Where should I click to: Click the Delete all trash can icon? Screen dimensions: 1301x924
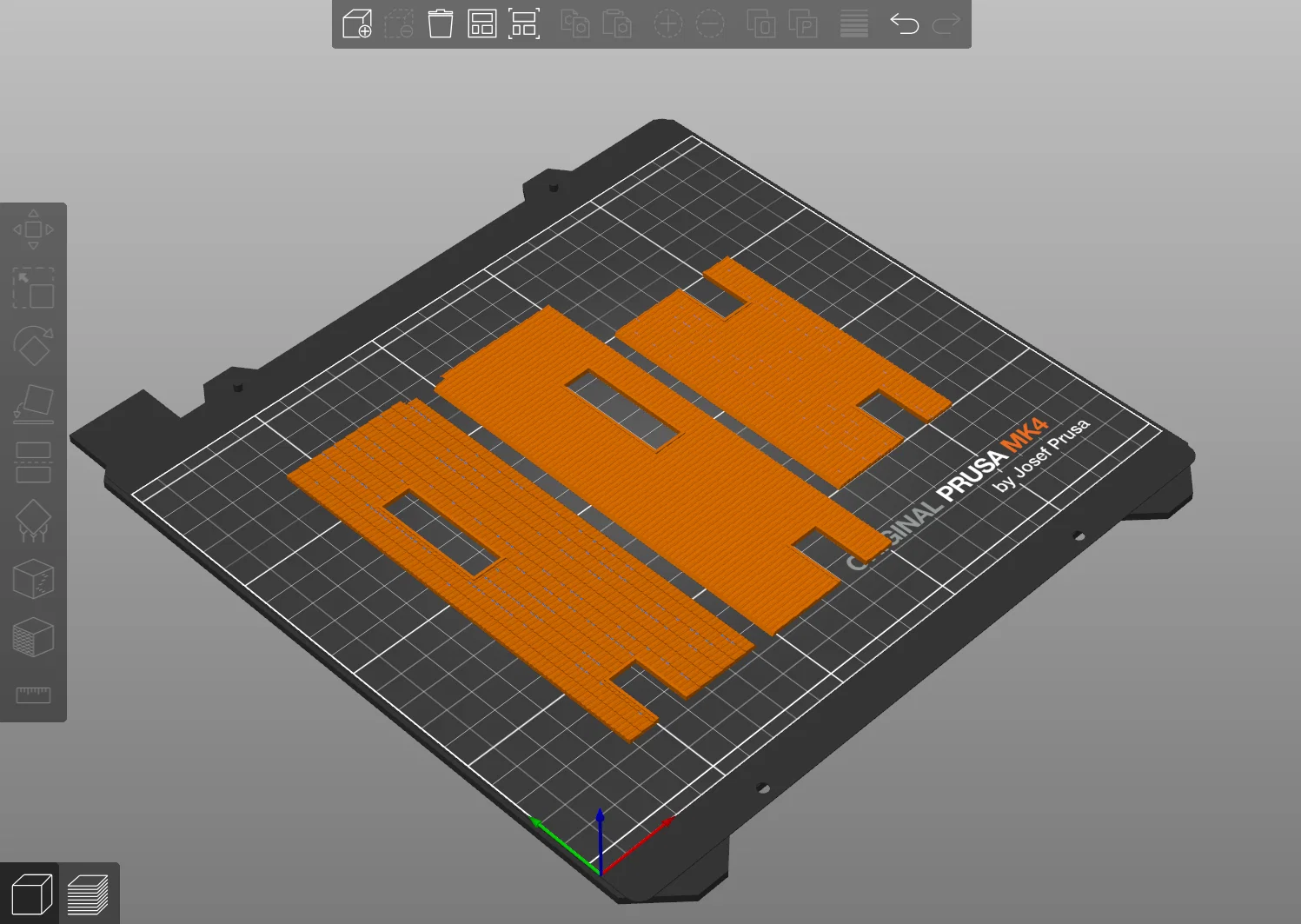pos(441,23)
